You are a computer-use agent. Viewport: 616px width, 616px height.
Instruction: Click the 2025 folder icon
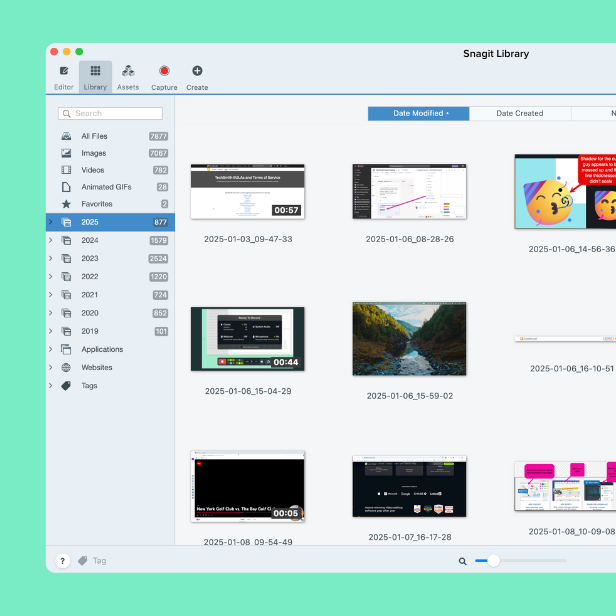pos(66,222)
